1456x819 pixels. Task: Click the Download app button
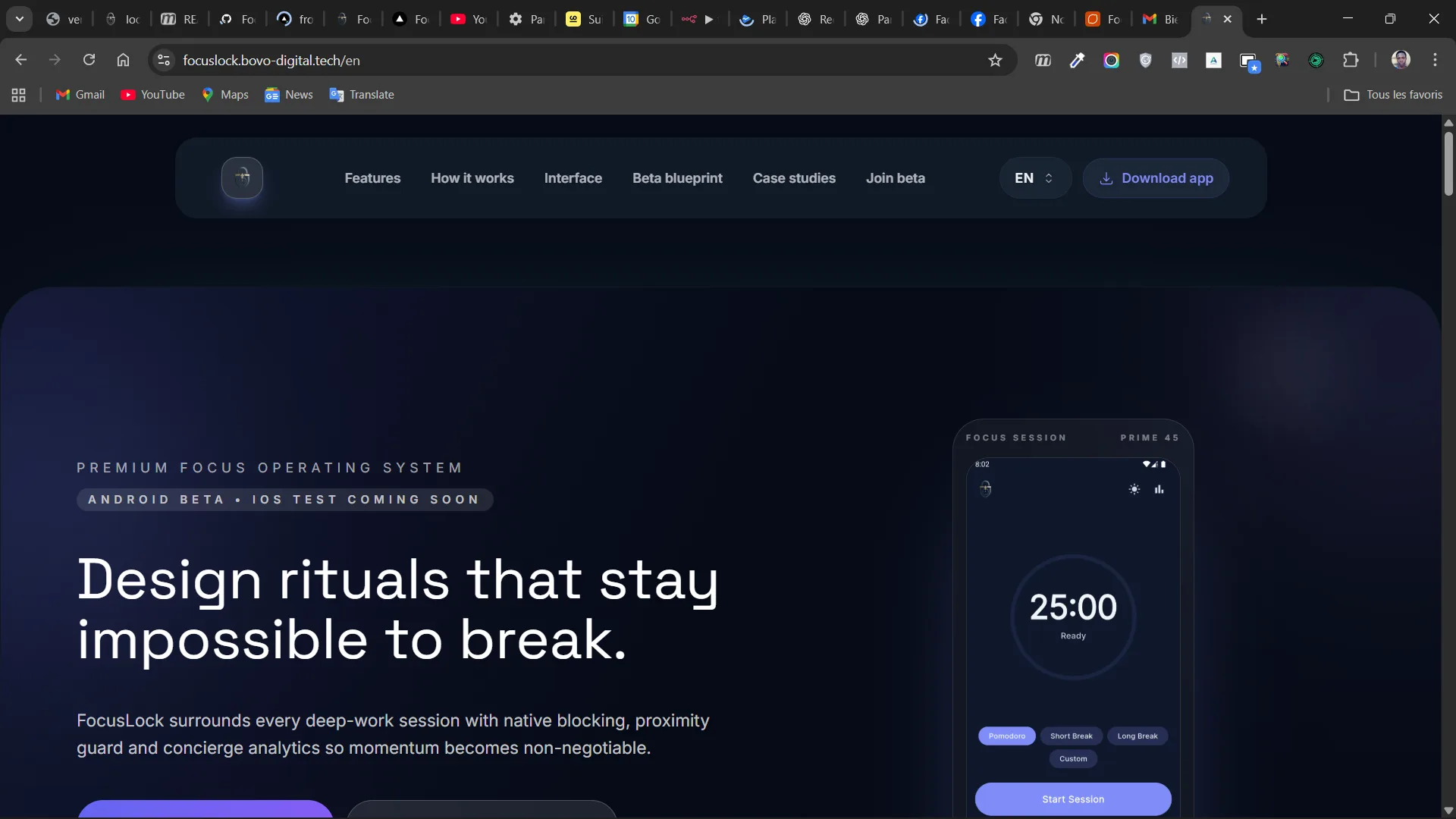pyautogui.click(x=1156, y=178)
